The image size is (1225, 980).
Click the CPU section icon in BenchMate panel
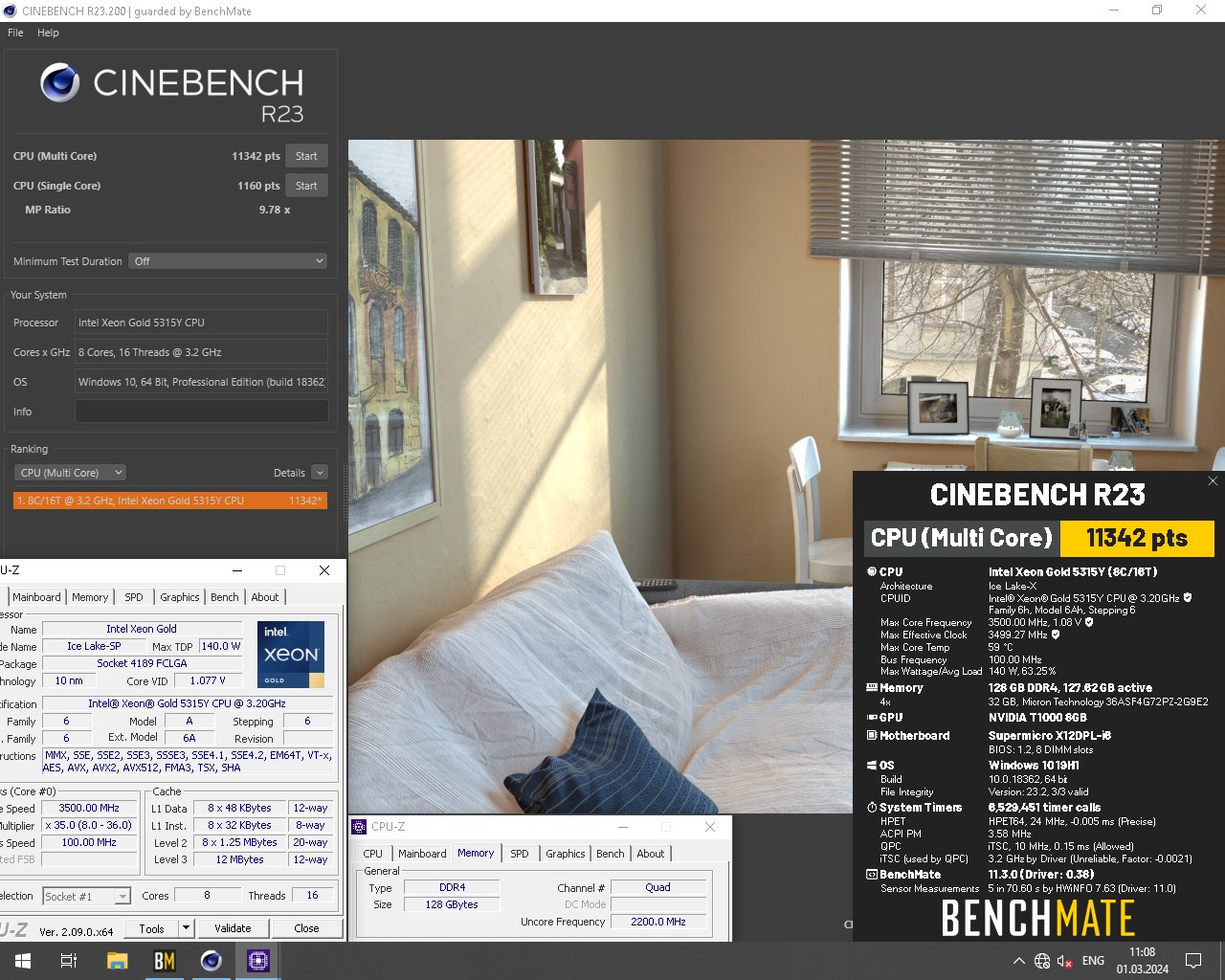pos(872,571)
